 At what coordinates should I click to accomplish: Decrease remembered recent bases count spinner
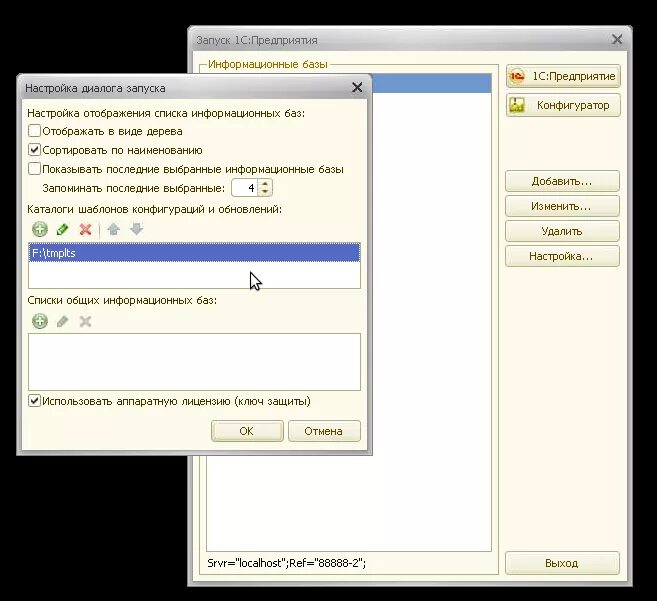(265, 192)
